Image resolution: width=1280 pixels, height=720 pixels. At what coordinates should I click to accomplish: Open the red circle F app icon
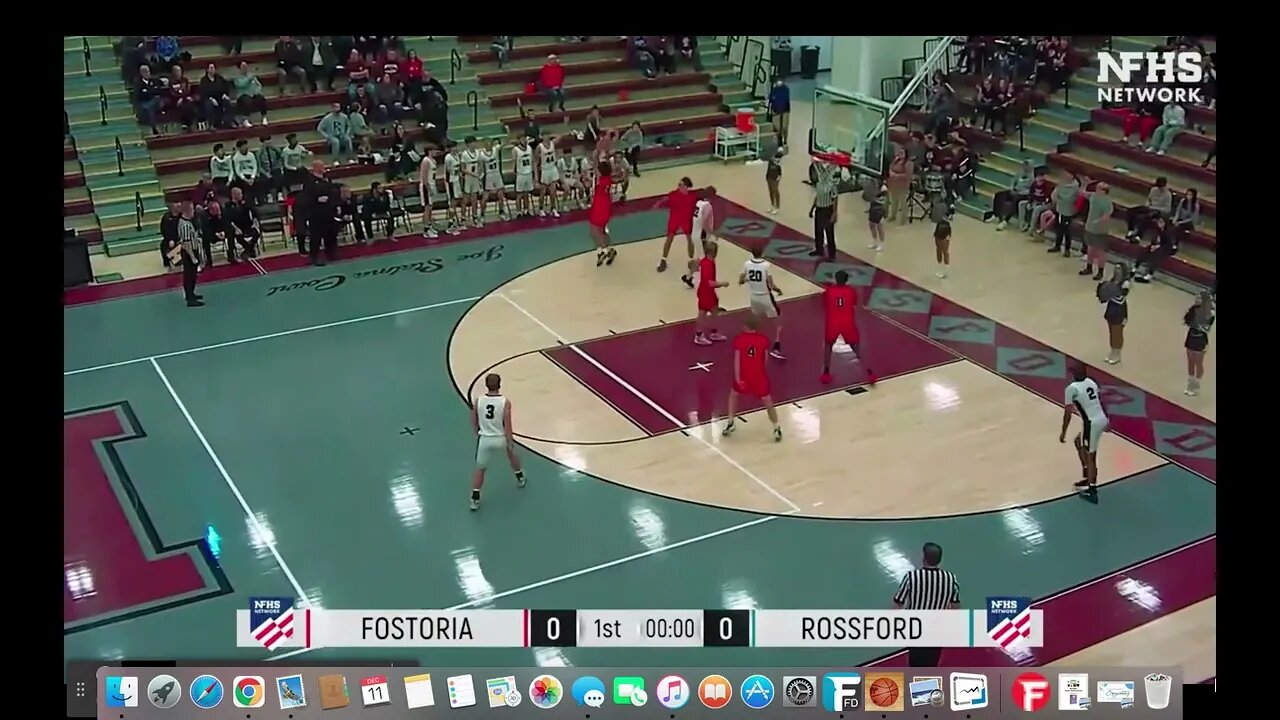tap(1029, 691)
